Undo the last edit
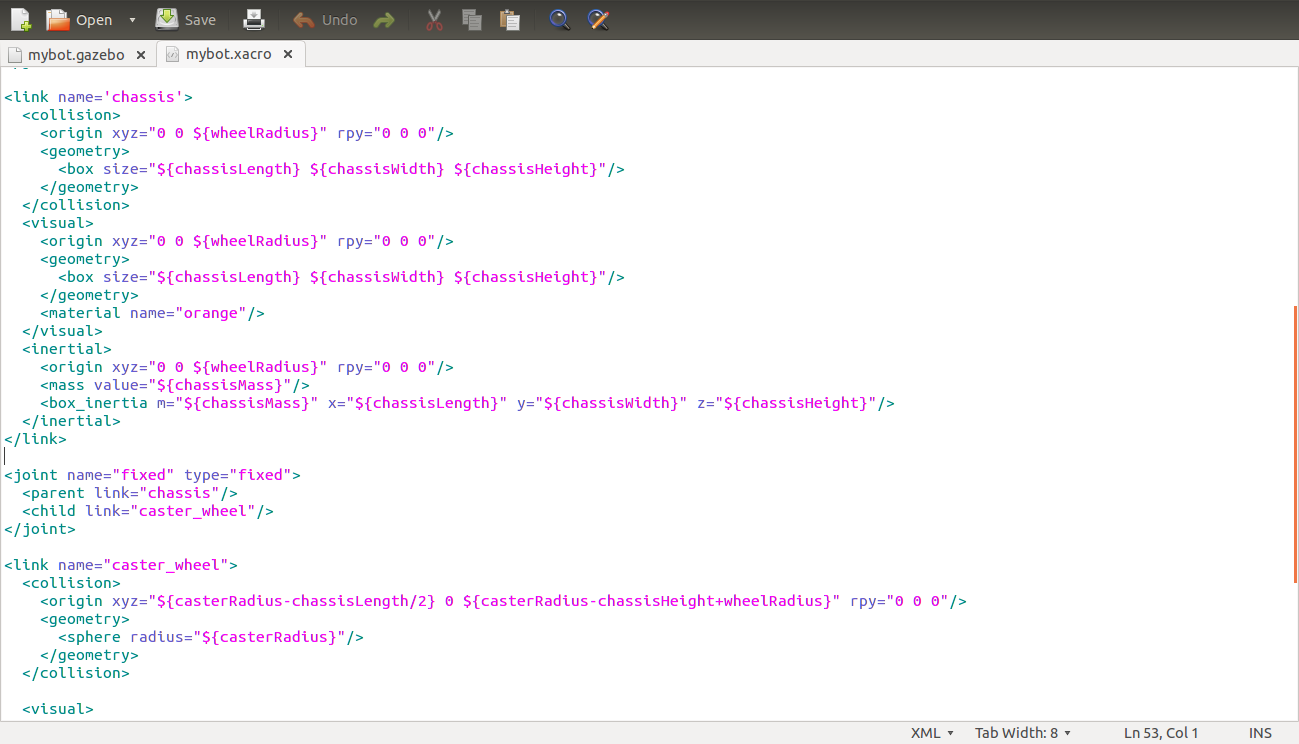Viewport: 1299px width, 744px height. (x=325, y=19)
